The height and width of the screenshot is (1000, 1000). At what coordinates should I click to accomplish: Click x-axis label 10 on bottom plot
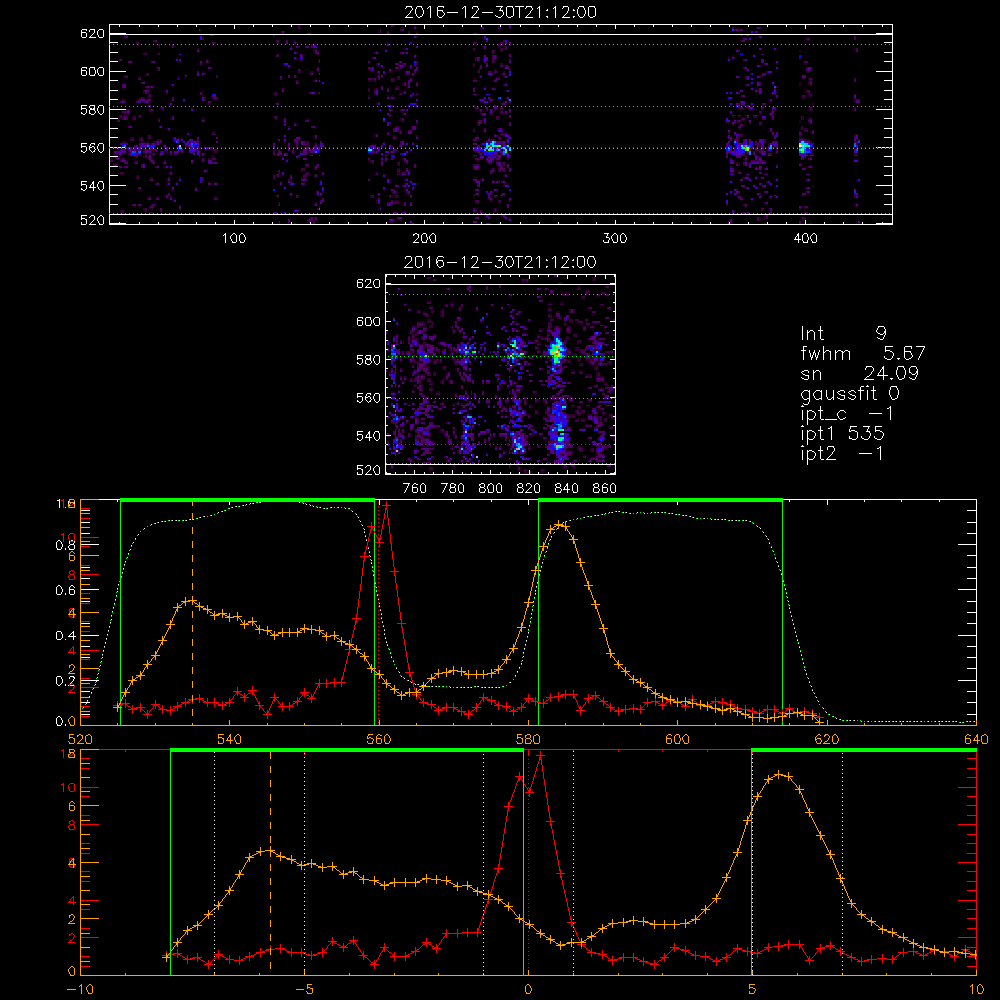coord(976,990)
